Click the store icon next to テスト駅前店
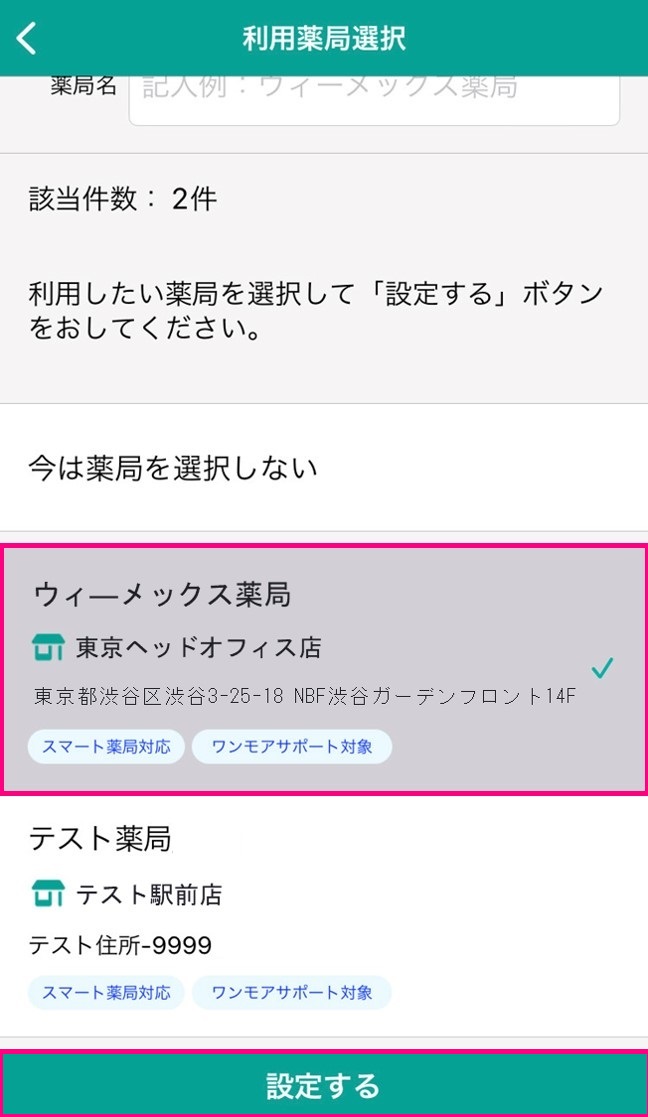The image size is (648, 1117). pyautogui.click(x=49, y=895)
